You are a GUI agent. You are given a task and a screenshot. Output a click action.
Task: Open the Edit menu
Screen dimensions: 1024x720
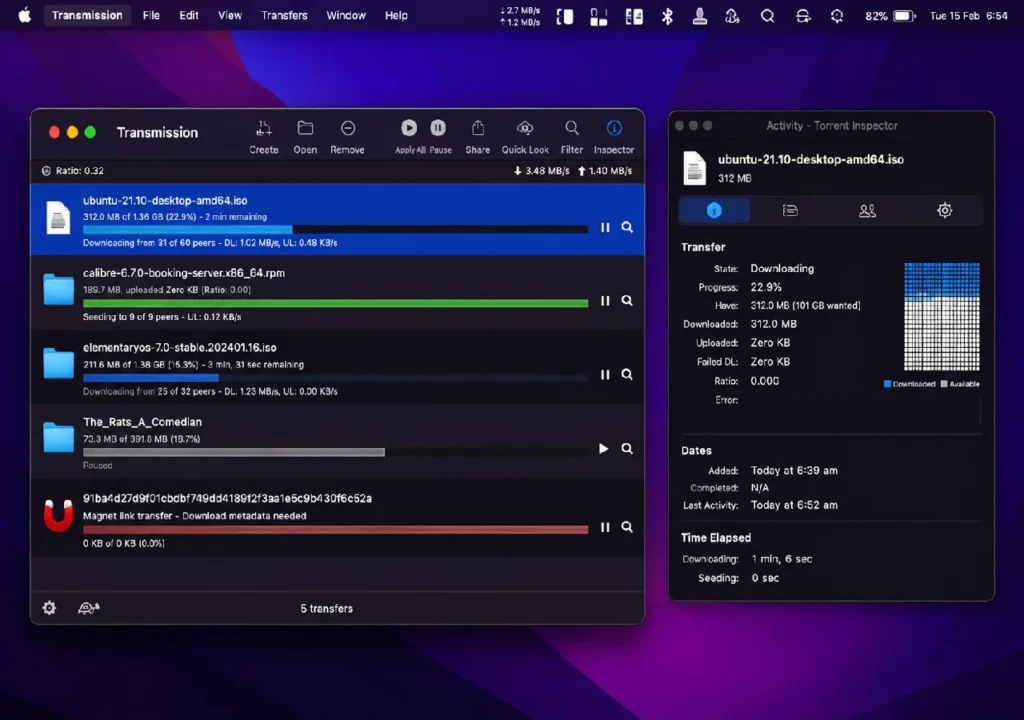[x=189, y=15]
